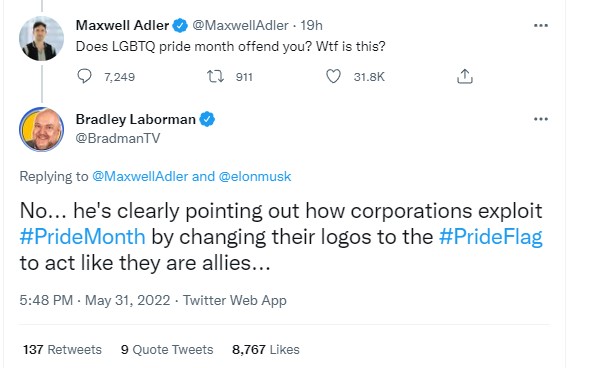Open the #PrideMonth hashtag

82,237
